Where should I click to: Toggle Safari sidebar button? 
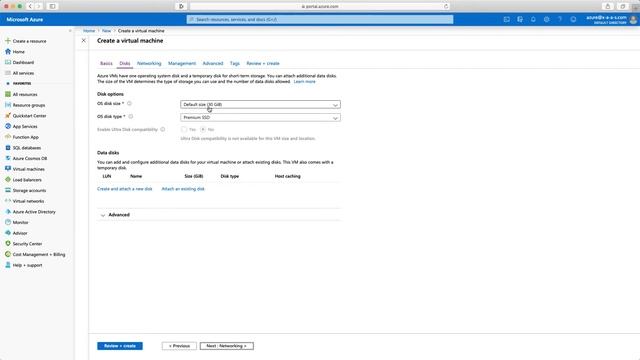coord(52,6)
